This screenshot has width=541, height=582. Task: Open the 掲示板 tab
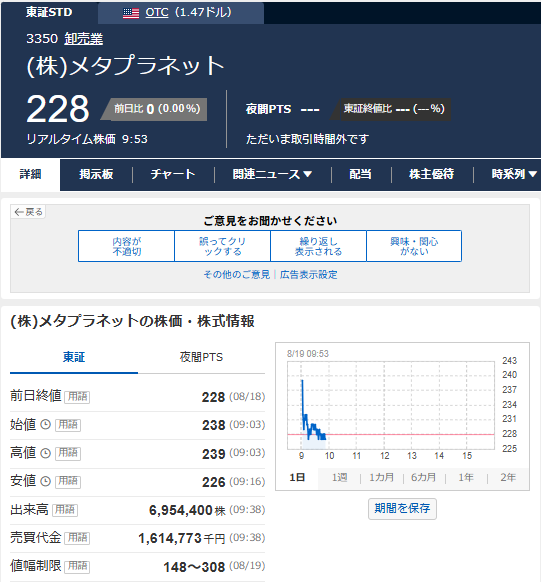96,174
